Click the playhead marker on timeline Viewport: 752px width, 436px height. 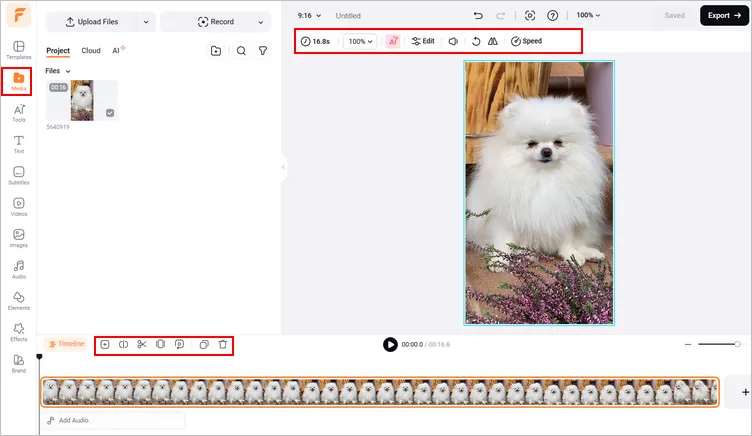(39, 356)
